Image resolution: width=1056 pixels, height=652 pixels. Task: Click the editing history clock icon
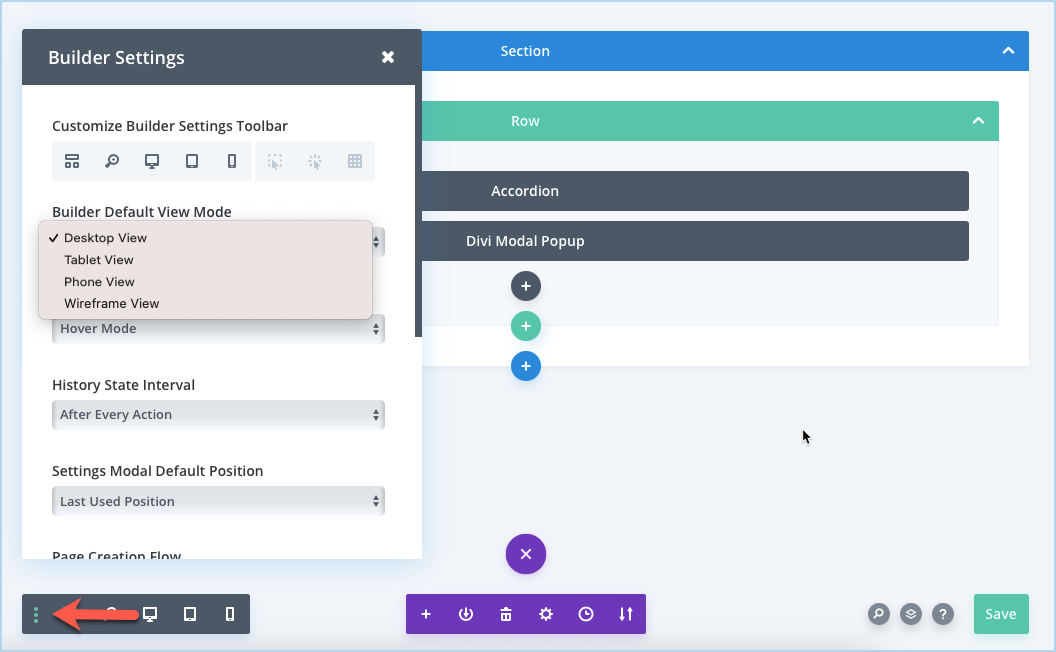(586, 614)
